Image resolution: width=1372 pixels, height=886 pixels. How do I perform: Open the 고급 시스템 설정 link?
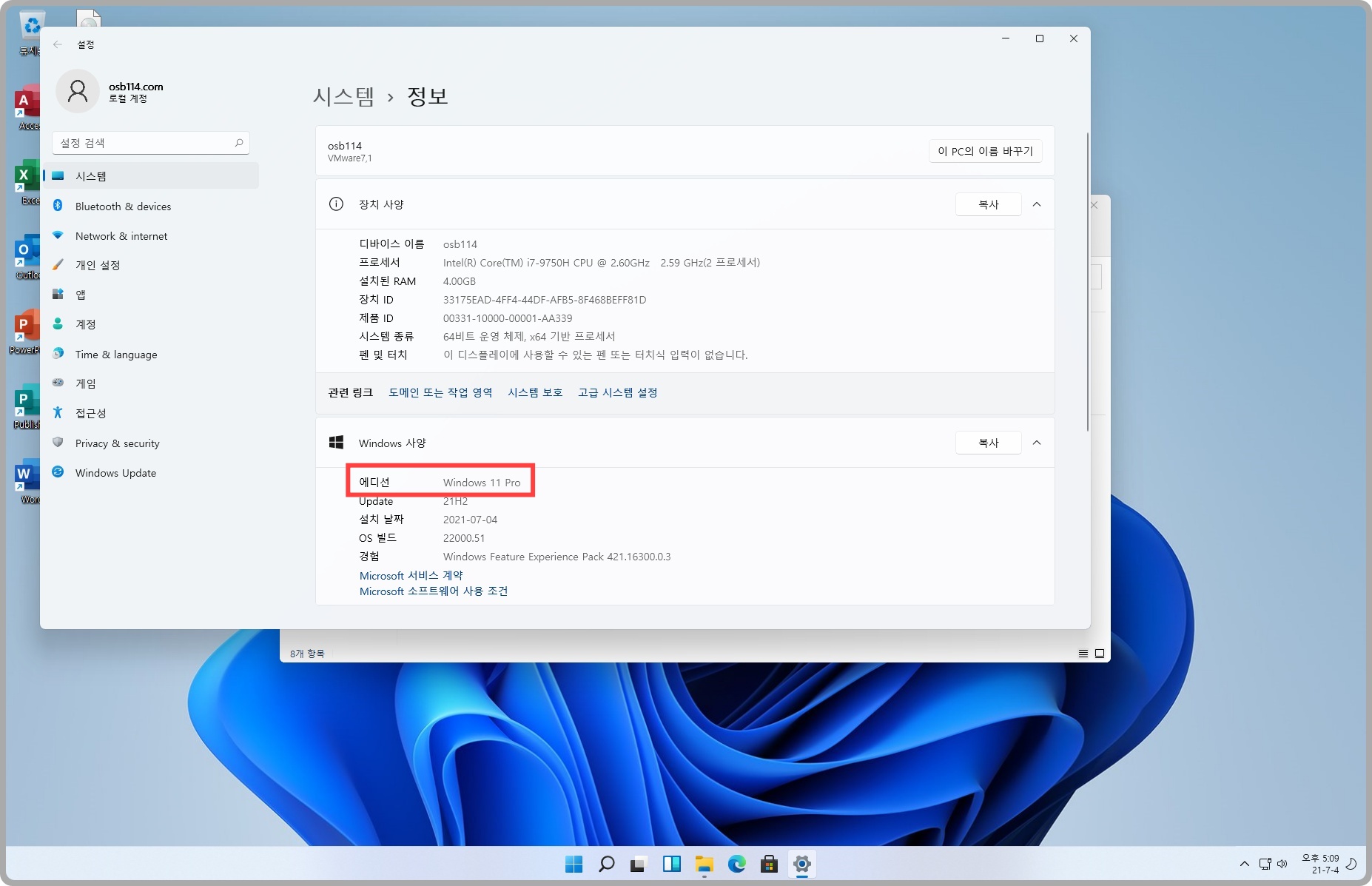[618, 392]
